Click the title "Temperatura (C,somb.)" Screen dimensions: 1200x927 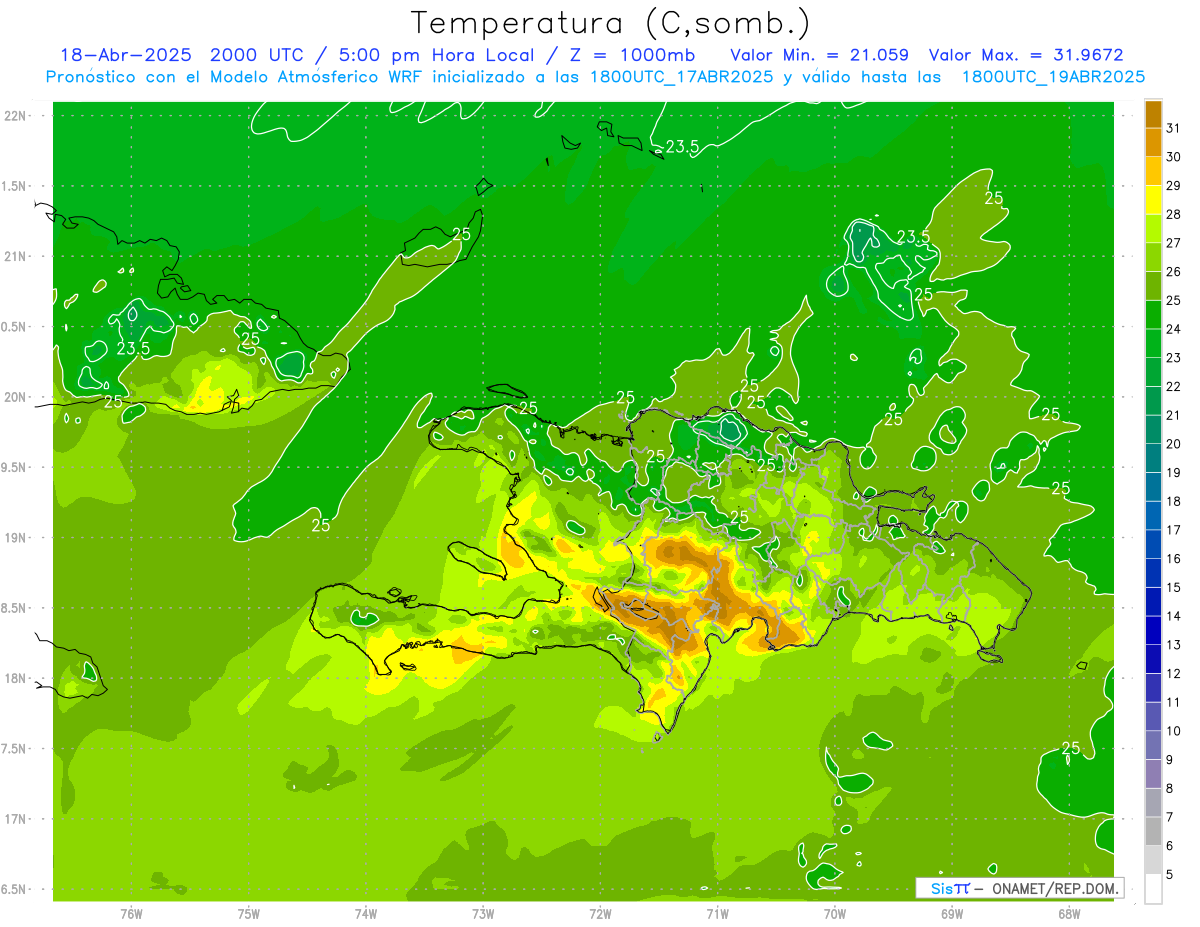(x=610, y=23)
